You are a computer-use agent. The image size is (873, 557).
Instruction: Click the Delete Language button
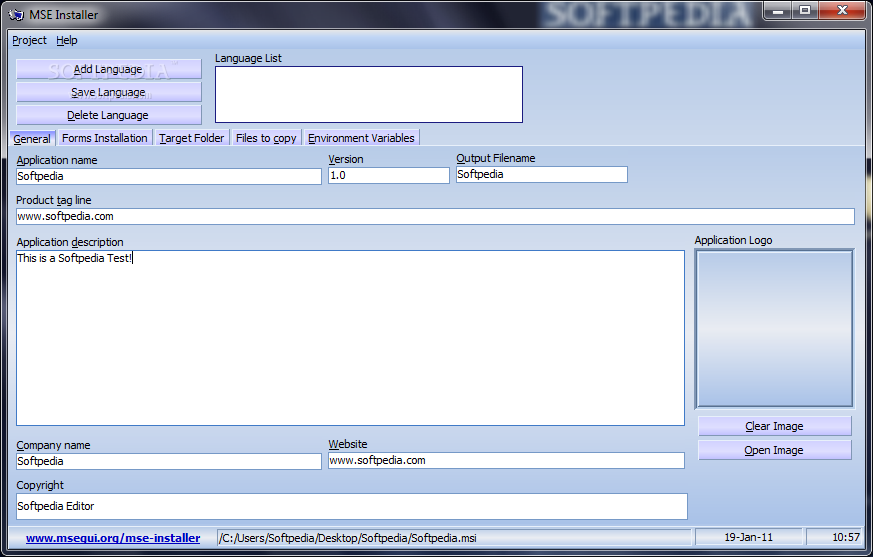[x=109, y=115]
